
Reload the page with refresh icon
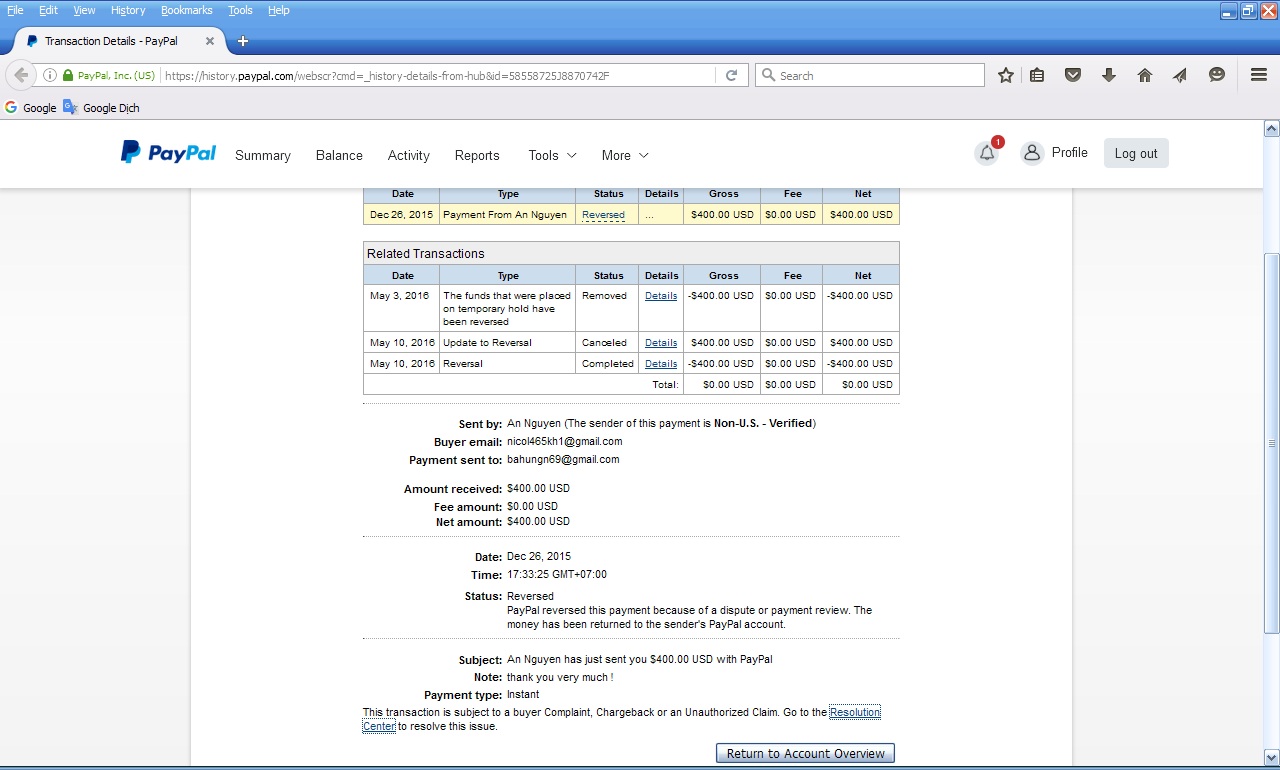point(731,75)
